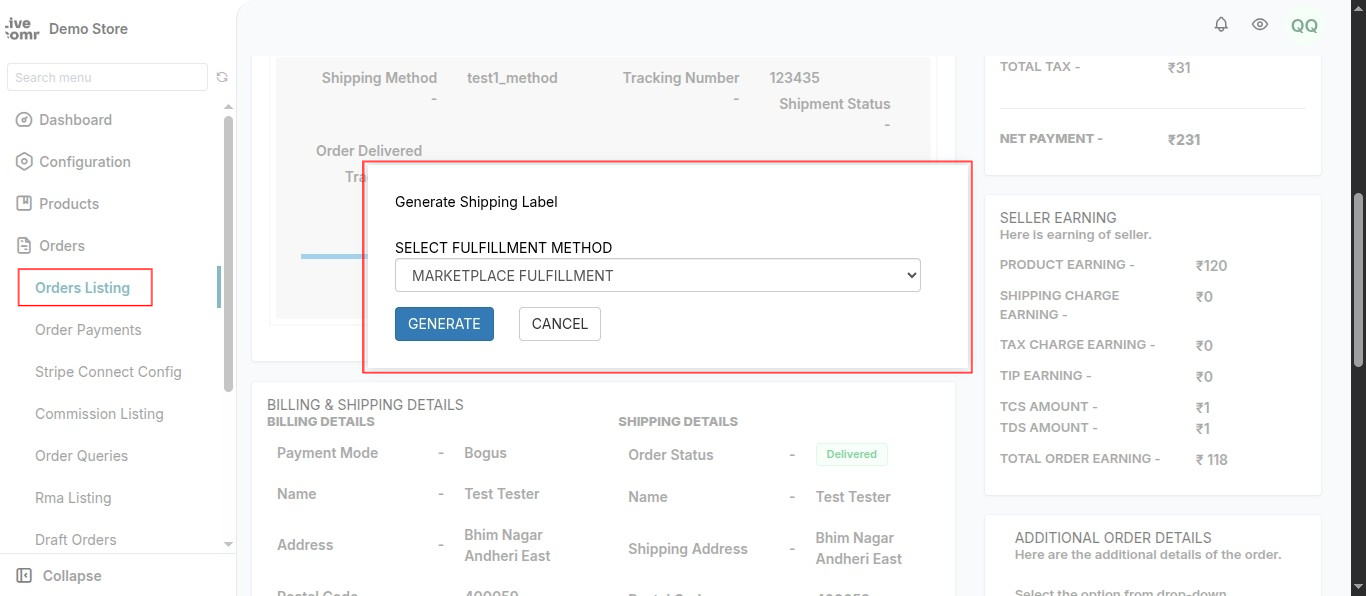Open Stripe Connect Config item

point(108,372)
